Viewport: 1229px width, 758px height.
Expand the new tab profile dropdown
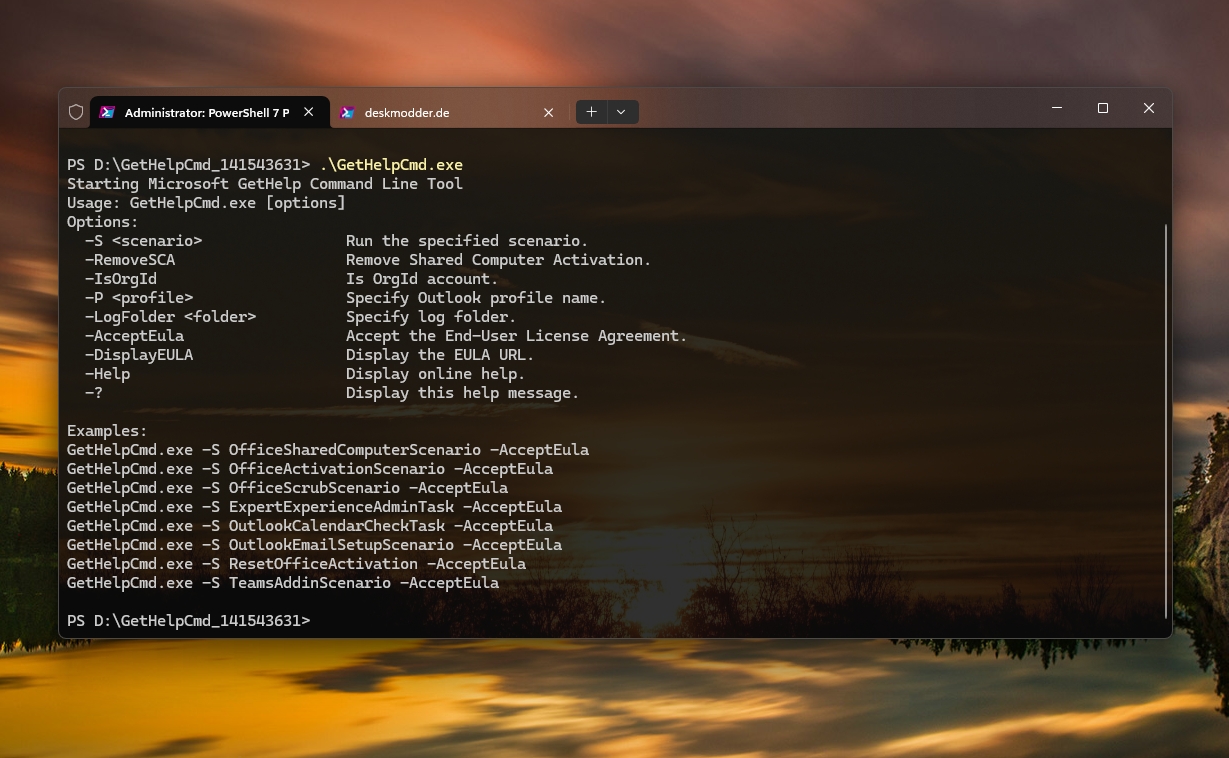pos(621,112)
